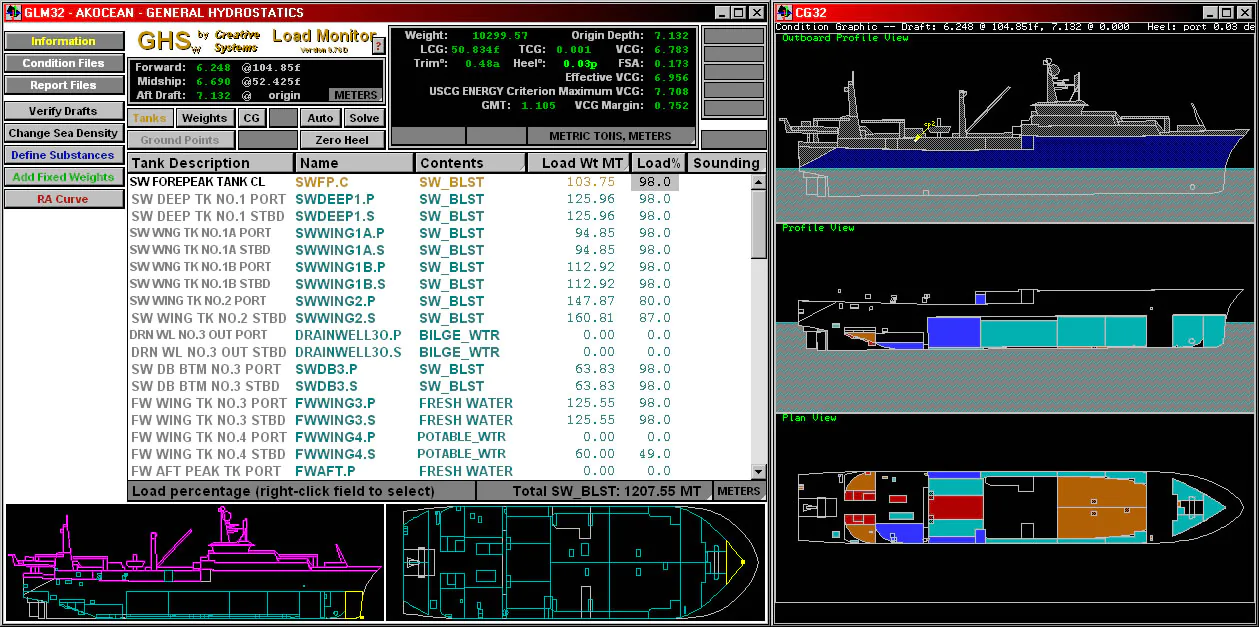Viewport: 1259px width, 627px height.
Task: Open the Information panel button
Action: point(63,41)
